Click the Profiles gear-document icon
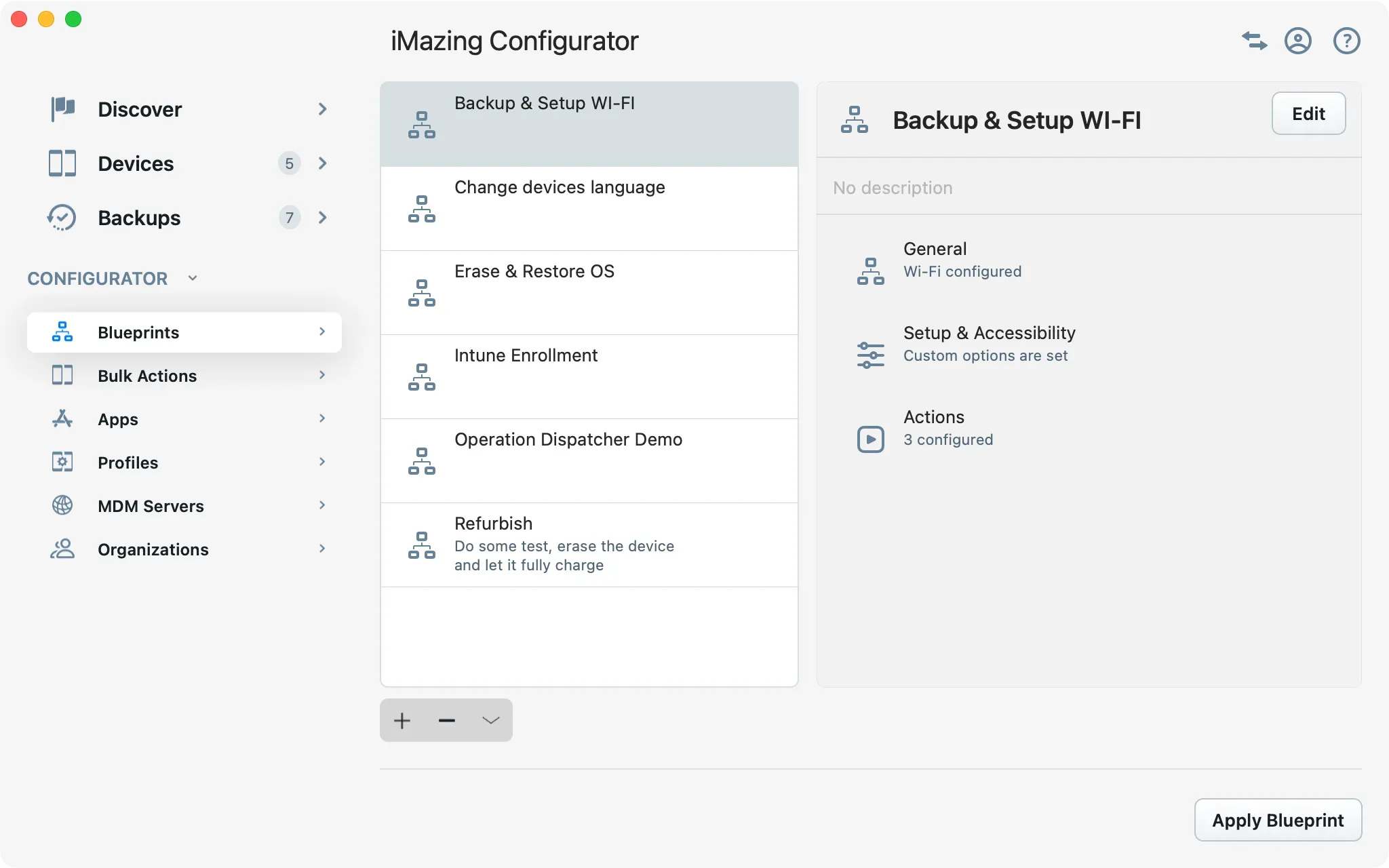The image size is (1389, 868). click(x=62, y=462)
